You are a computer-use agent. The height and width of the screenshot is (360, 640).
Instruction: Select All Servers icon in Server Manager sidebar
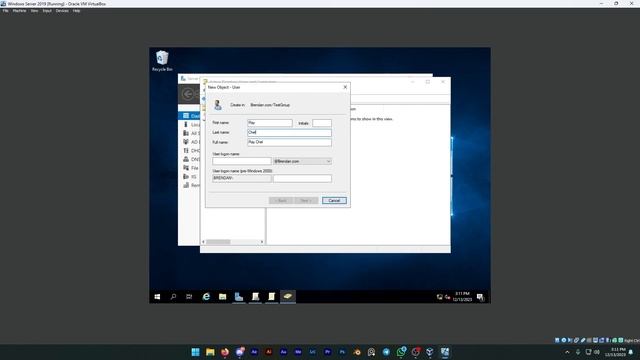click(186, 133)
